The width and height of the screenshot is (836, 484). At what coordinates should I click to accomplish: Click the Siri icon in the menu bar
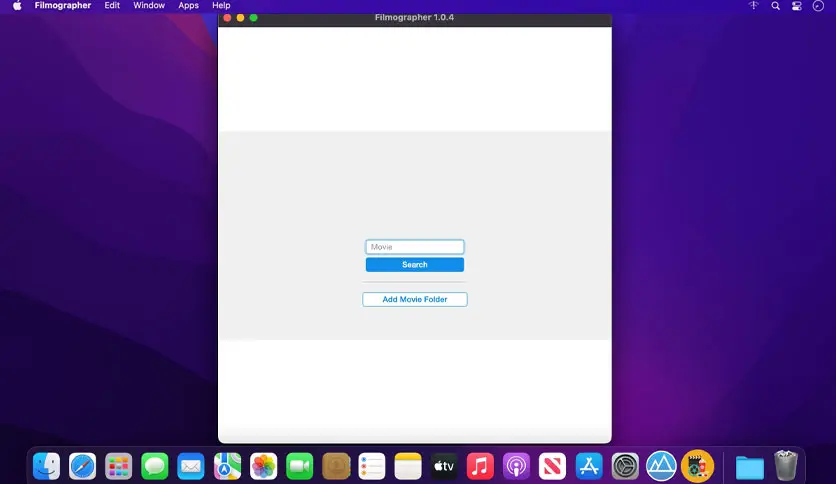[x=818, y=6]
